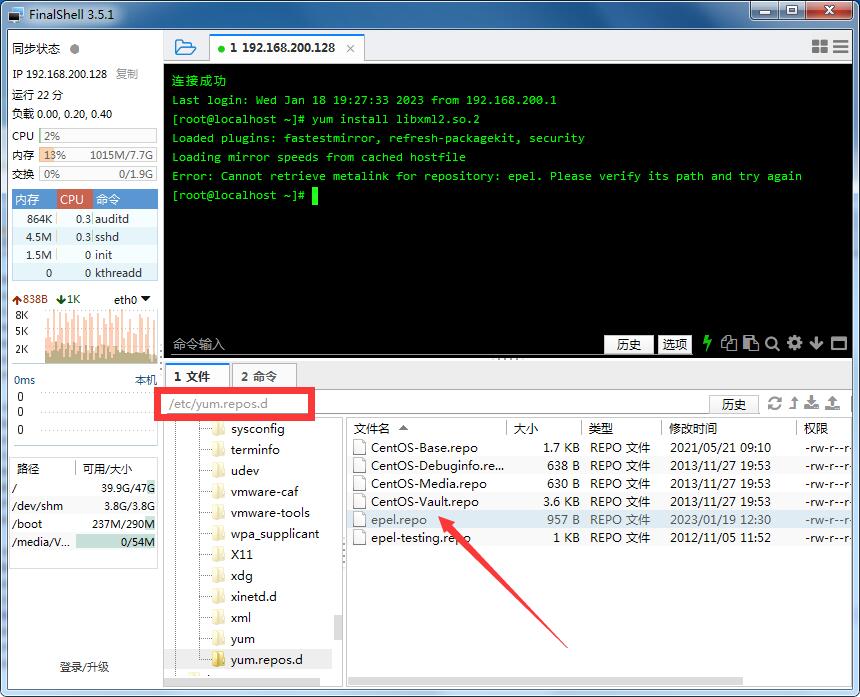Open terminal settings gear icon
Viewport: 860px width, 697px height.
pos(794,343)
